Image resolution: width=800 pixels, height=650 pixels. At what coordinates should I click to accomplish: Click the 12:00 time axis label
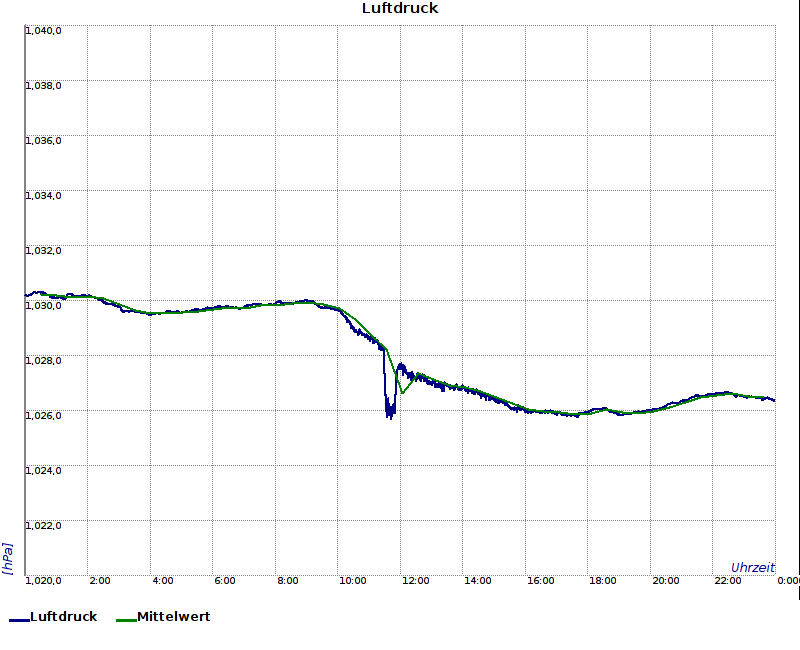click(x=415, y=581)
